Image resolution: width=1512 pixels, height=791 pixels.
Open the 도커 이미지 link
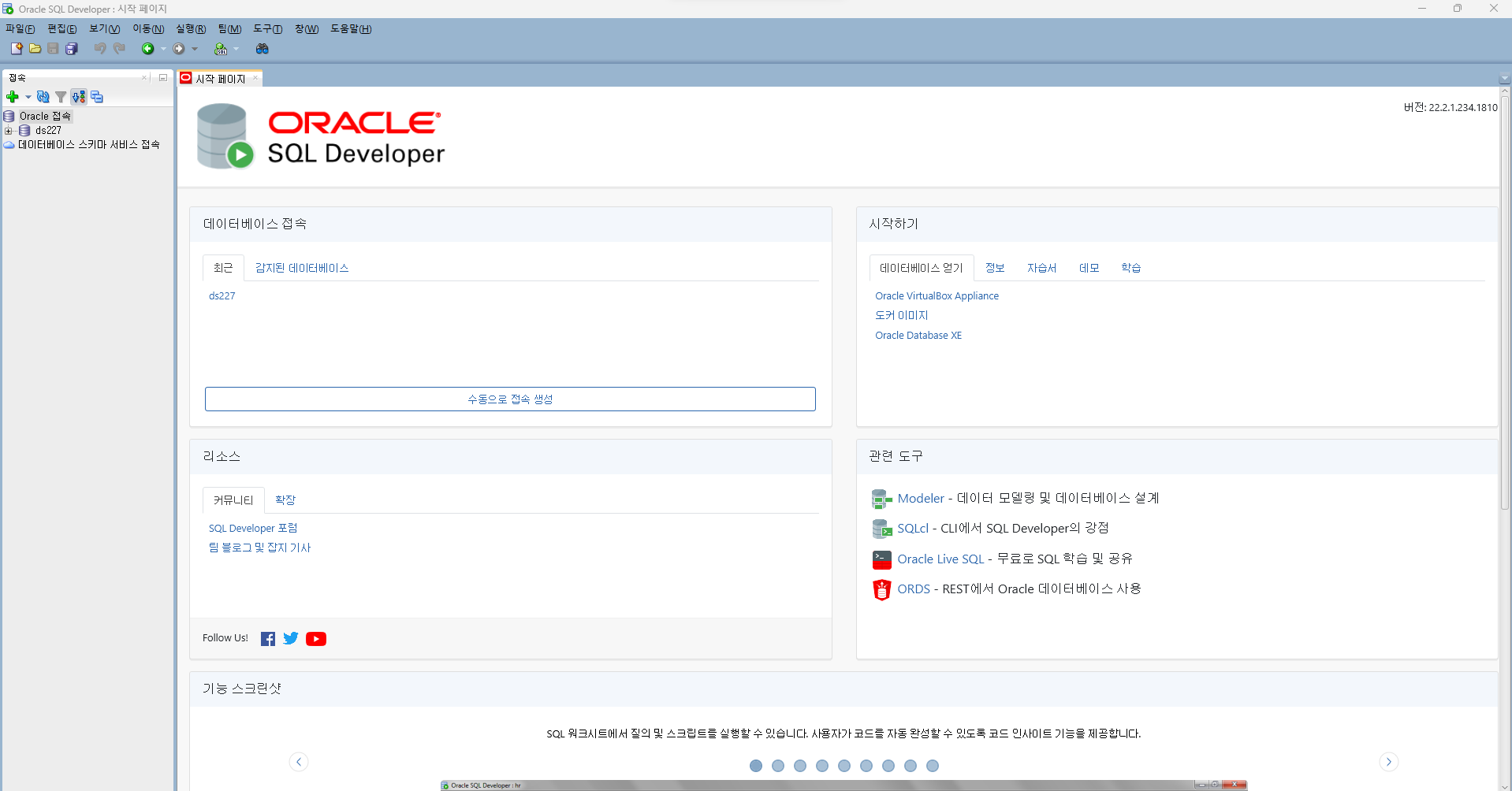pyautogui.click(x=902, y=316)
